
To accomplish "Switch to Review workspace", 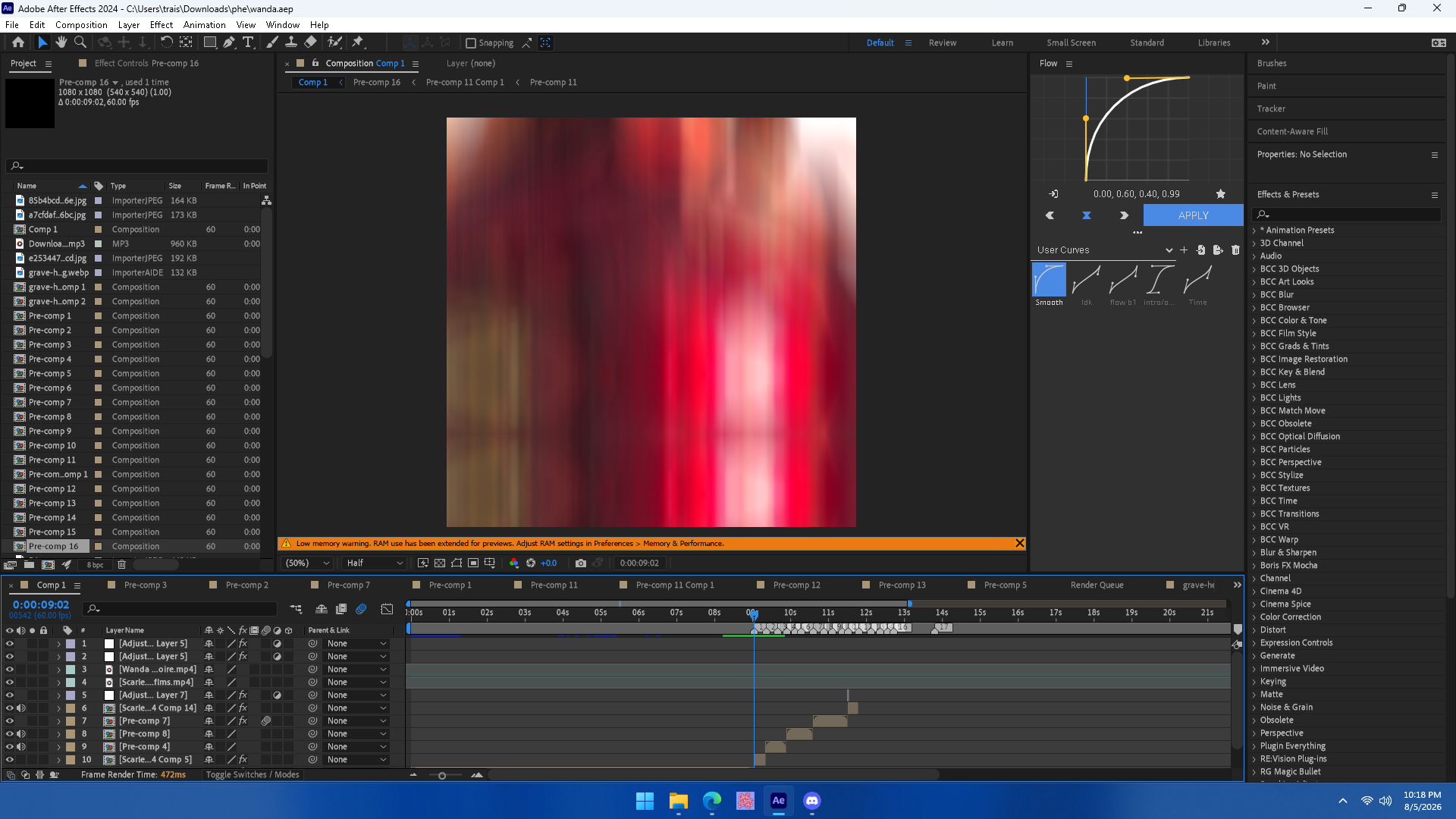I will tap(943, 42).
